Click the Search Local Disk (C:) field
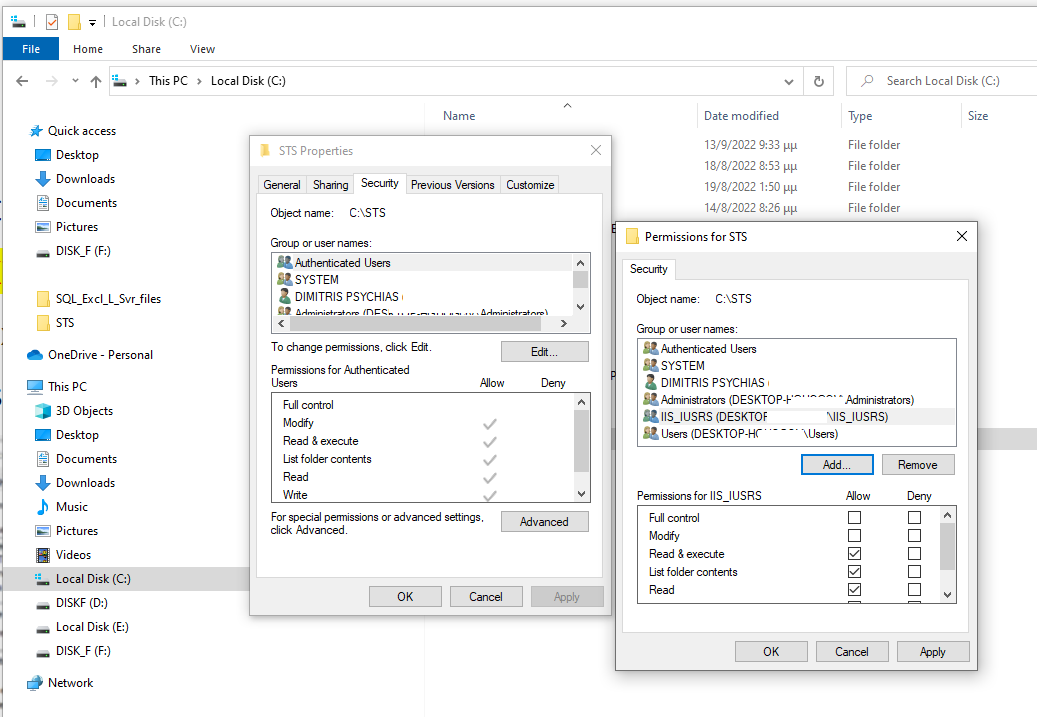Screen dimensions: 1037x717 (940, 81)
